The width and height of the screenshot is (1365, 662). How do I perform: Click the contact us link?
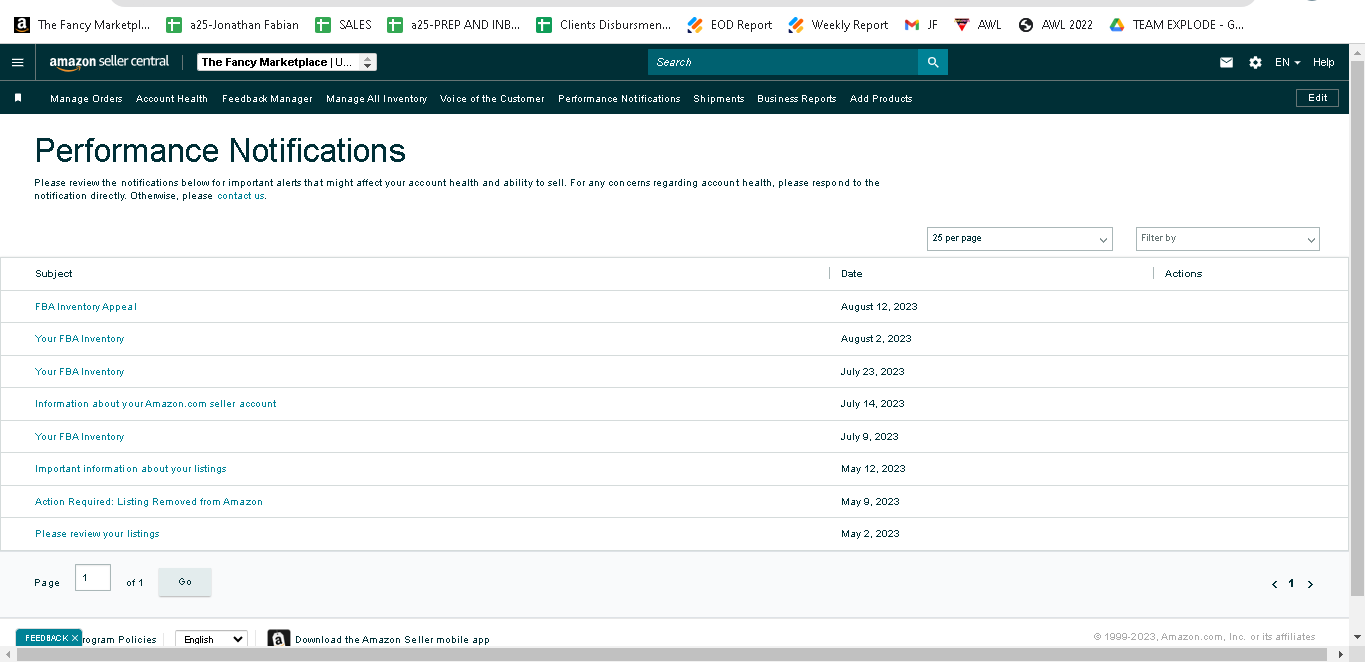[x=241, y=196]
